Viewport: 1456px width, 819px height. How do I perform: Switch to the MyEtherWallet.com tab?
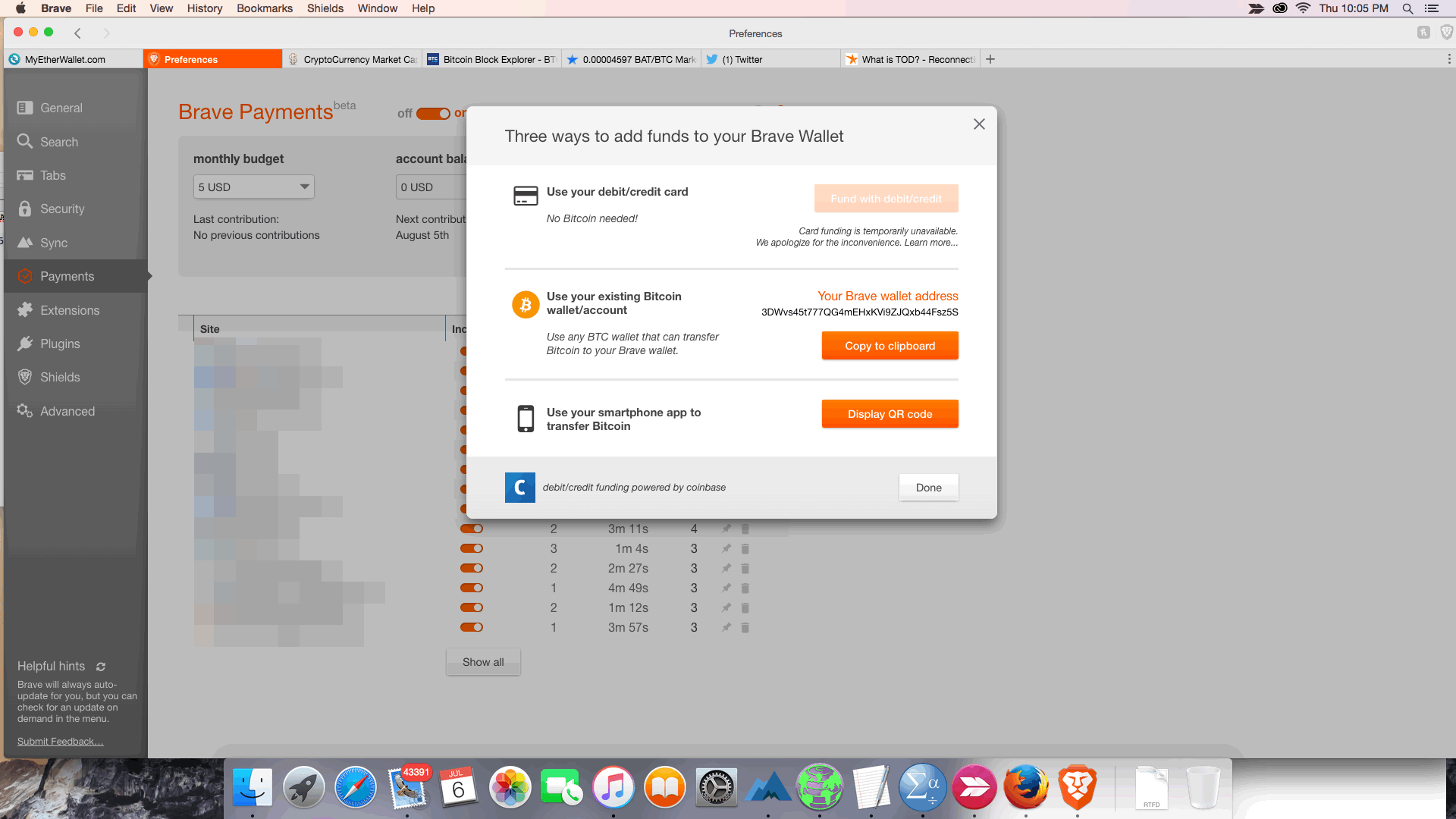point(74,59)
